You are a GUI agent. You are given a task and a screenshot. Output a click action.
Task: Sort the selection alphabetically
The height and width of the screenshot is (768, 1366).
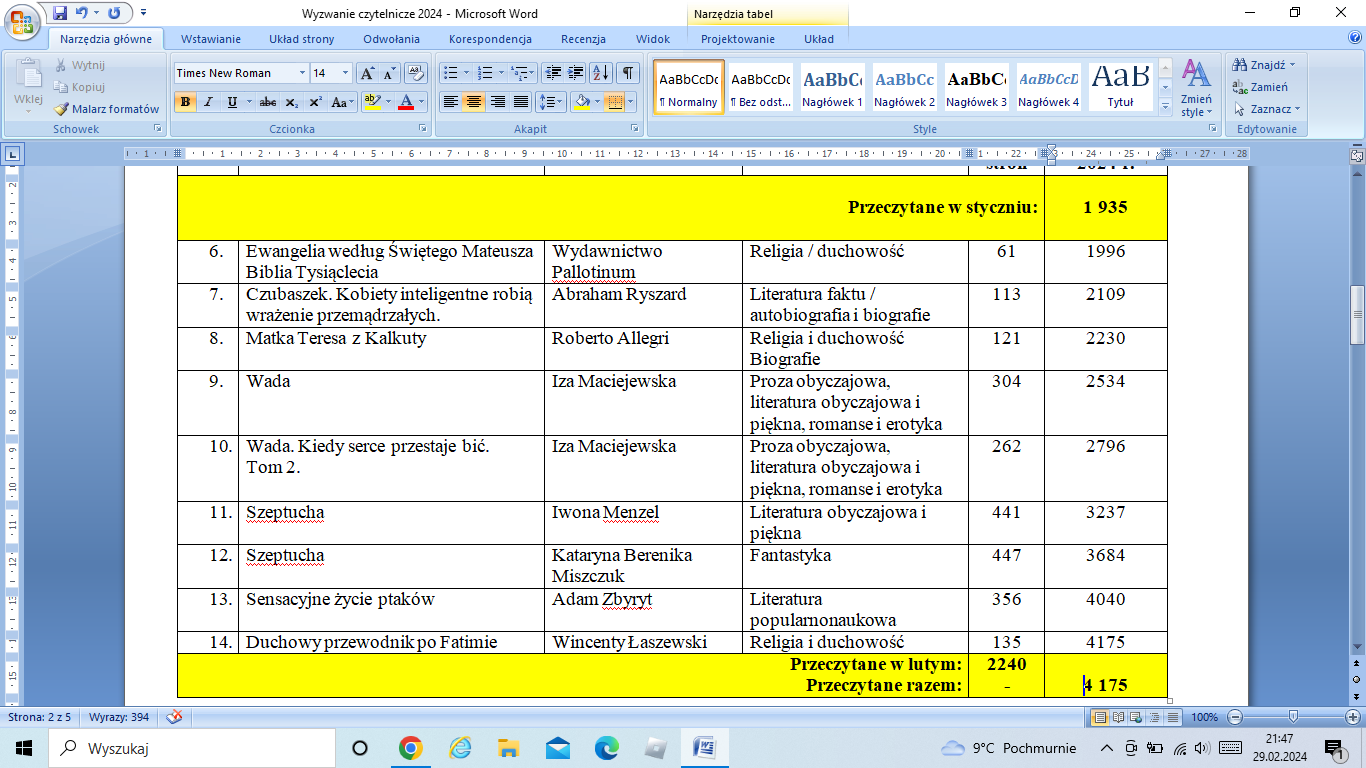601,73
